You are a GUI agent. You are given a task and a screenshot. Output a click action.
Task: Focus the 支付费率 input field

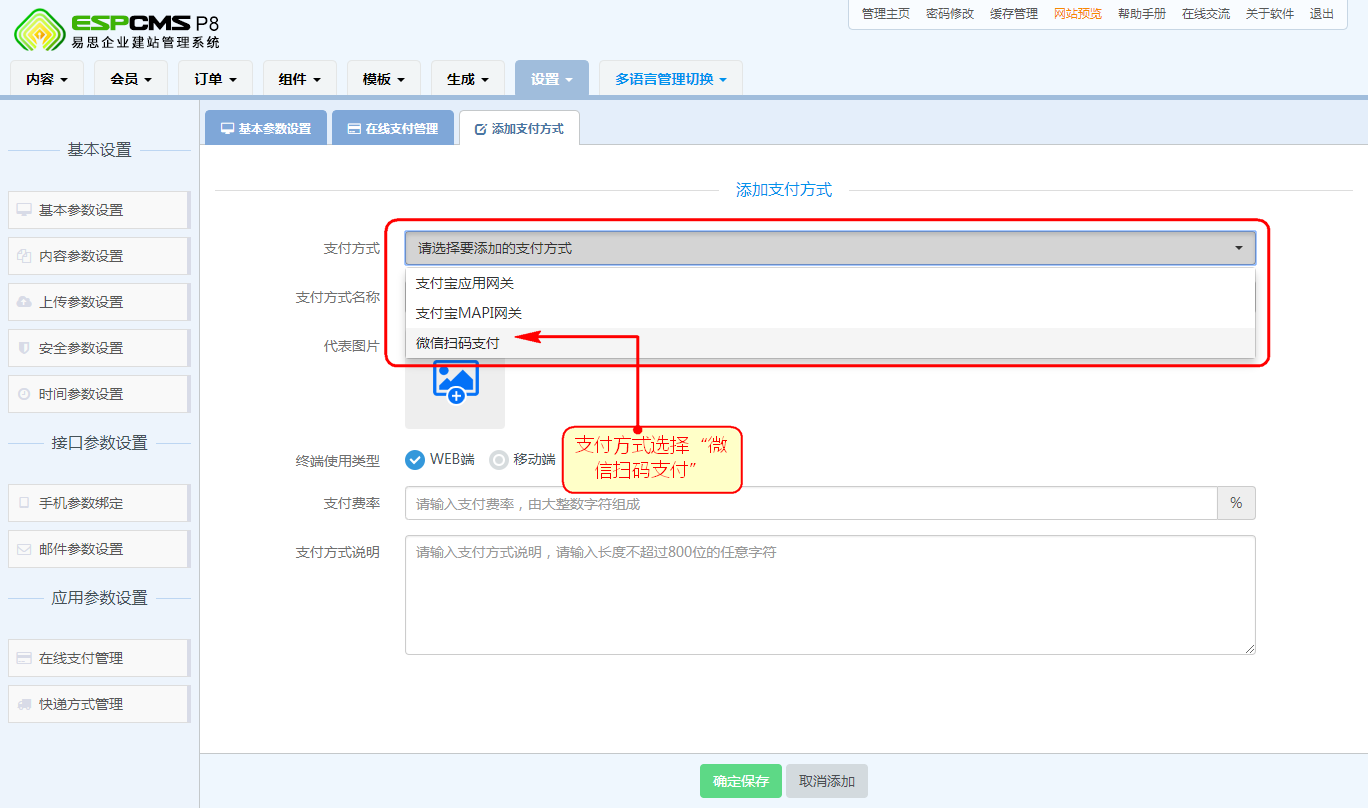[811, 504]
